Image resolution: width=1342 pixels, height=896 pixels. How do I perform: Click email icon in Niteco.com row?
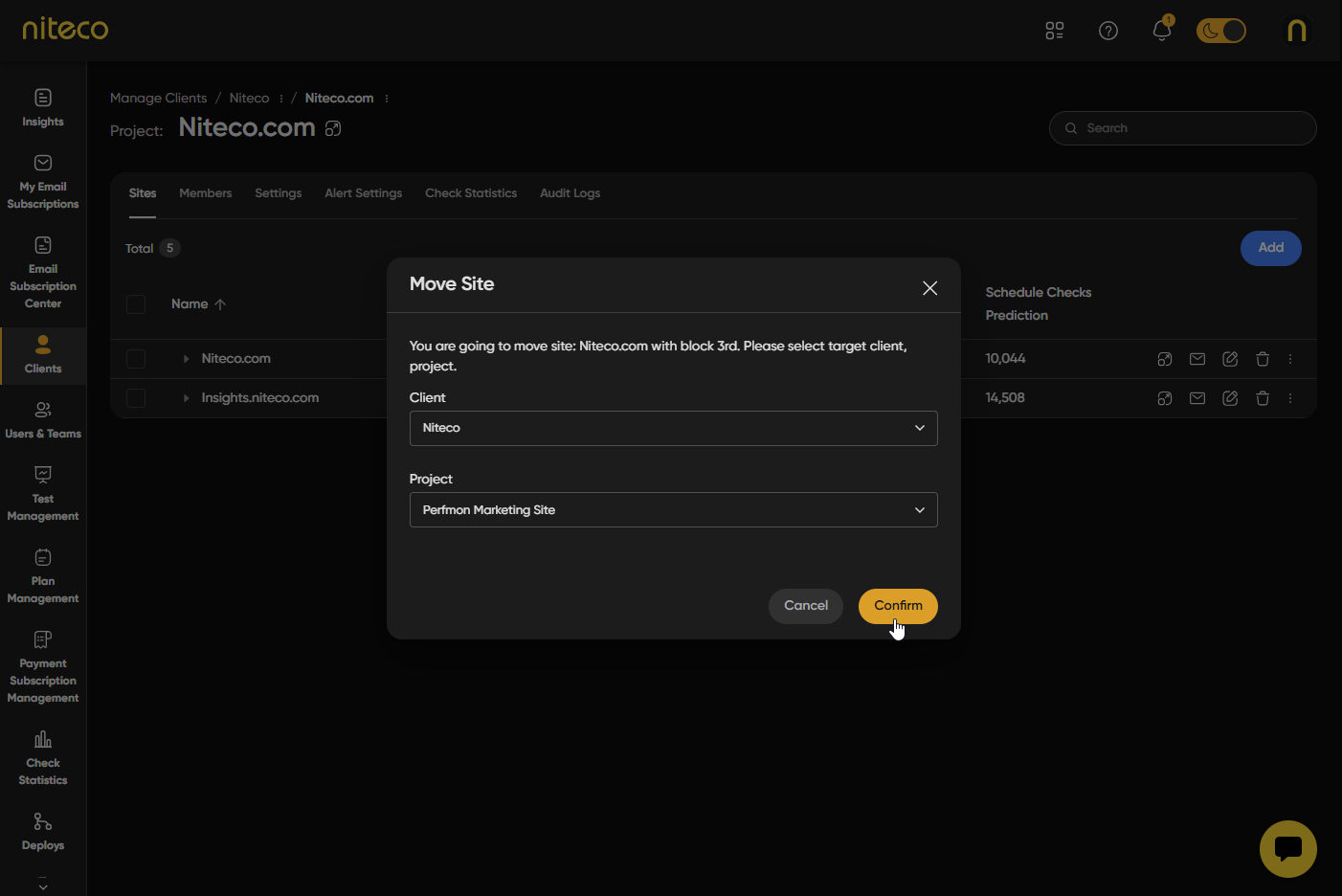(1197, 359)
